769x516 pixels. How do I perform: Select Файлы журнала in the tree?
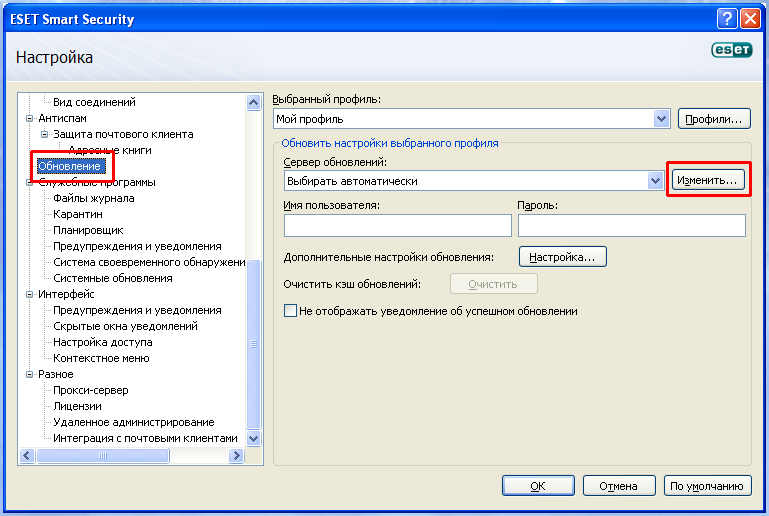click(94, 198)
